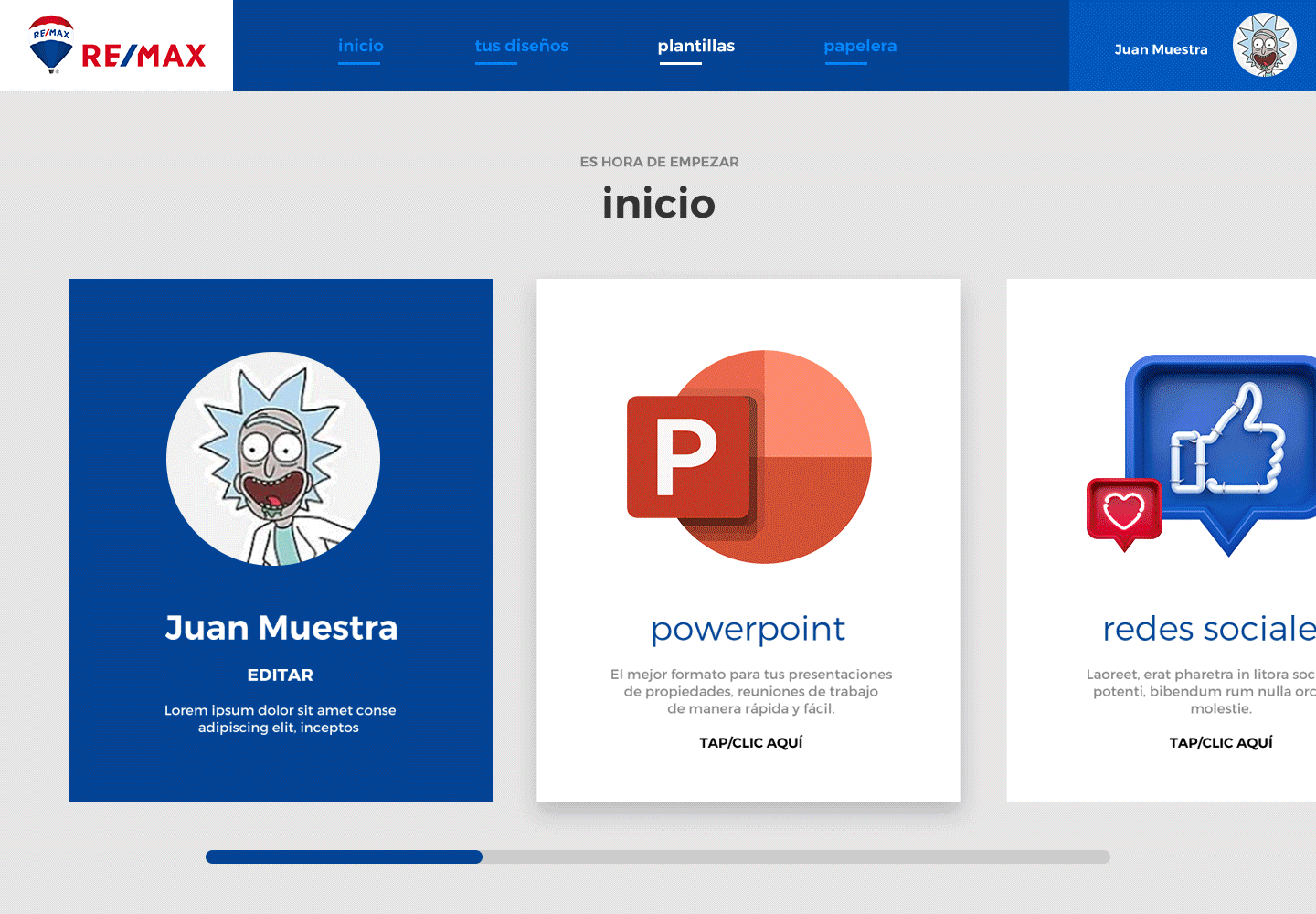
Task: Open the redes sociales card title
Action: click(x=1209, y=629)
